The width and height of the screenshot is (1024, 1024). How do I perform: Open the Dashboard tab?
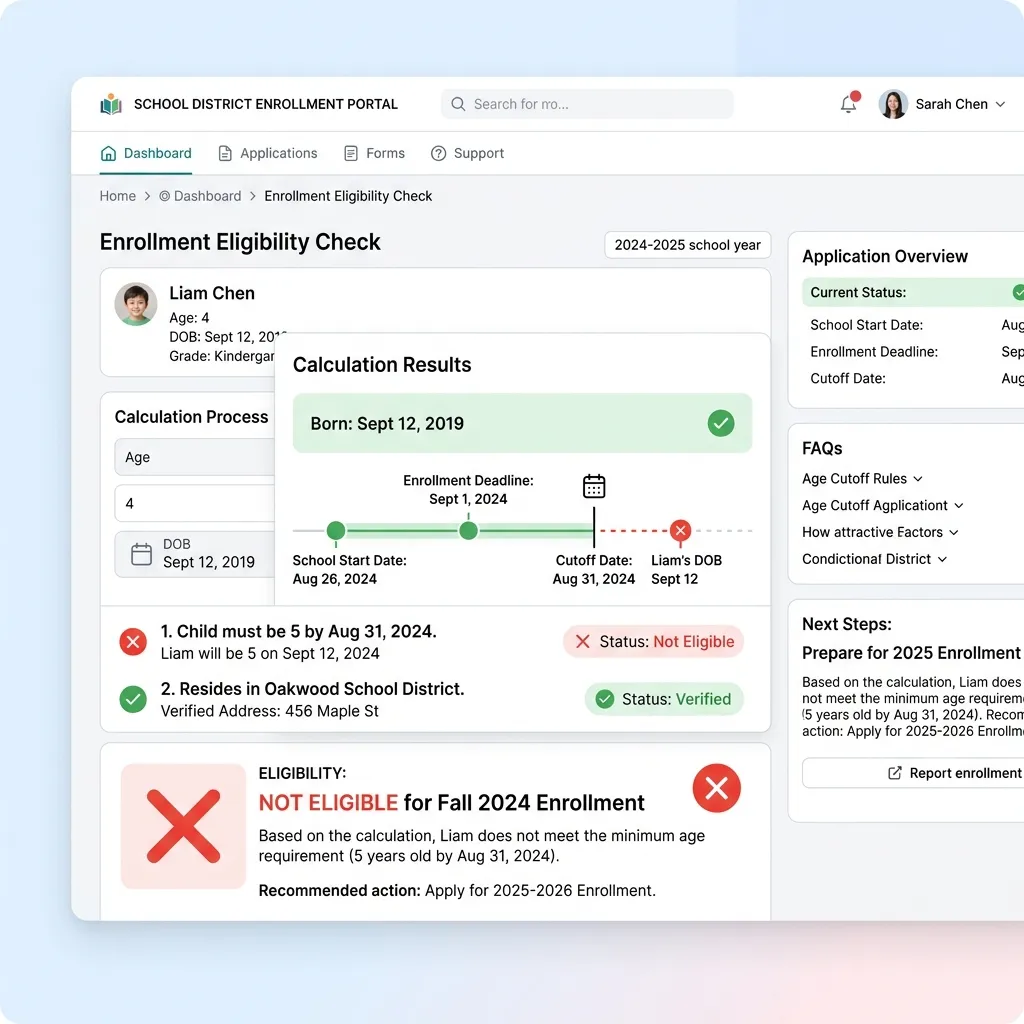[x=146, y=153]
